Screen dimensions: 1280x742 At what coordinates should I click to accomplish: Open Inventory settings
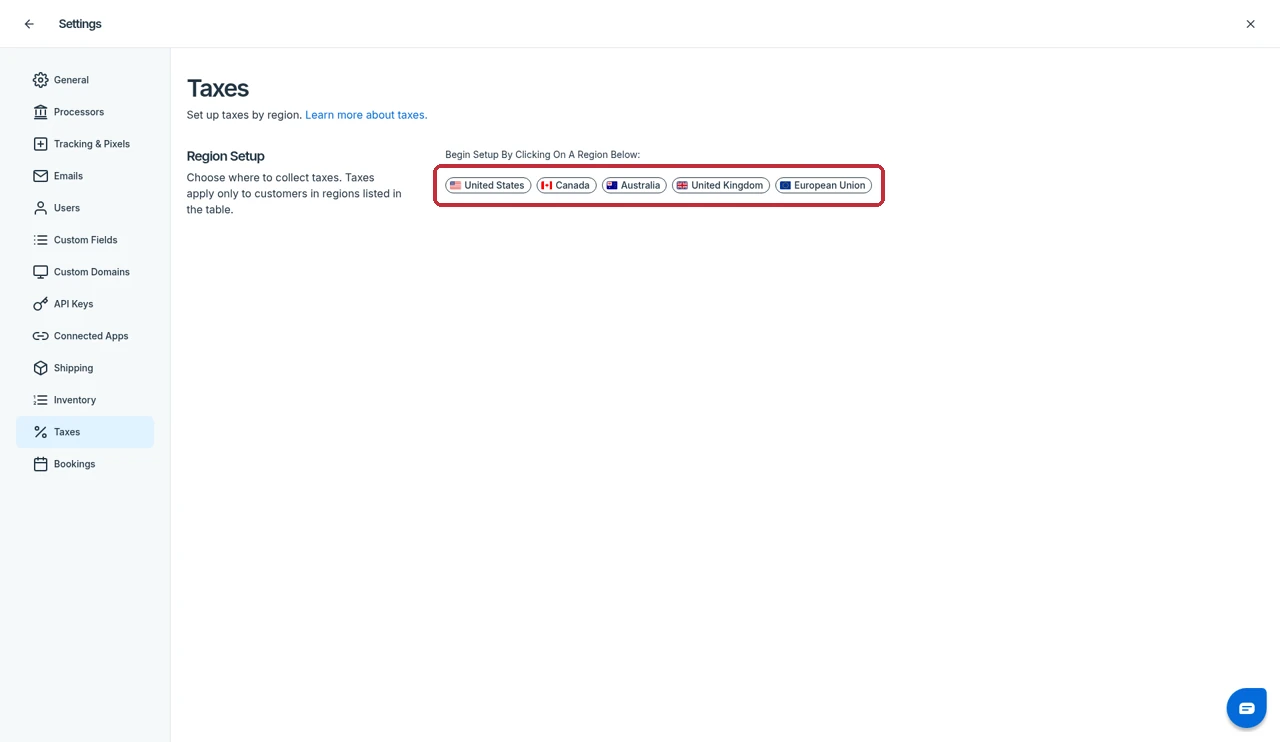(x=85, y=400)
